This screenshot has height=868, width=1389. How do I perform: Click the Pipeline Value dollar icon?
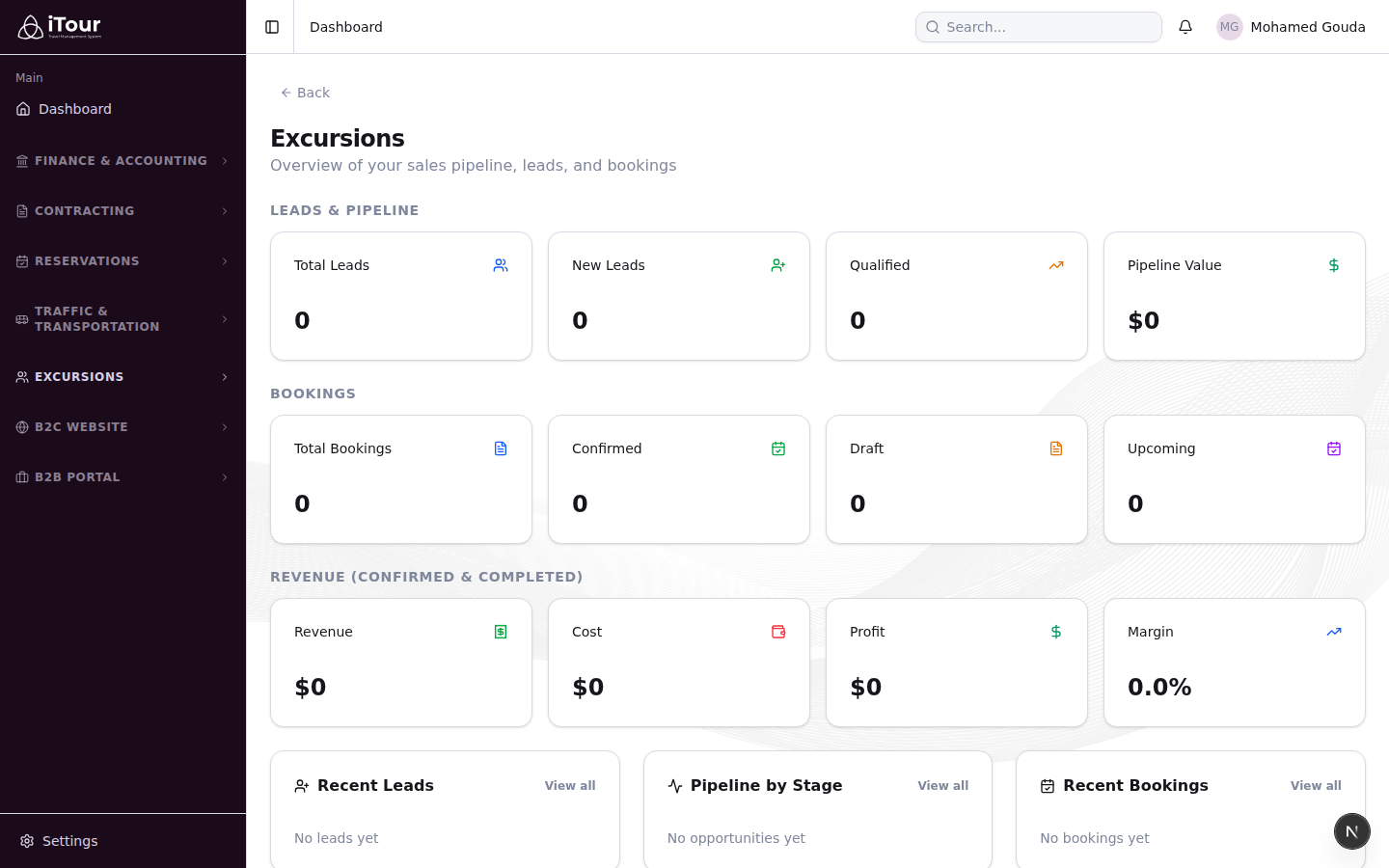coord(1334,265)
